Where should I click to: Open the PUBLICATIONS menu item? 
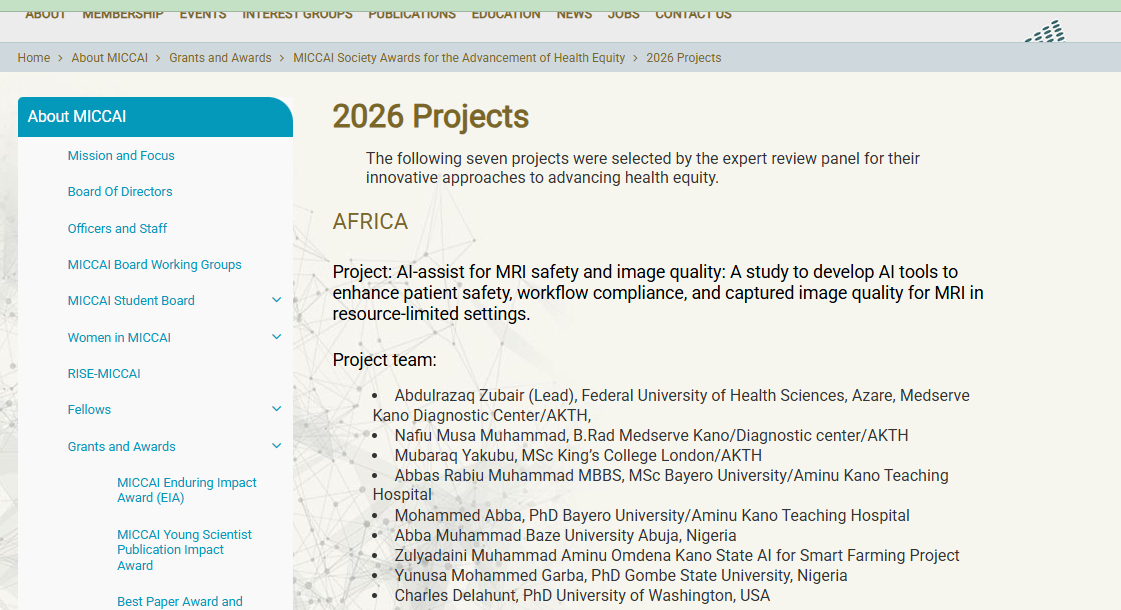pyautogui.click(x=412, y=14)
